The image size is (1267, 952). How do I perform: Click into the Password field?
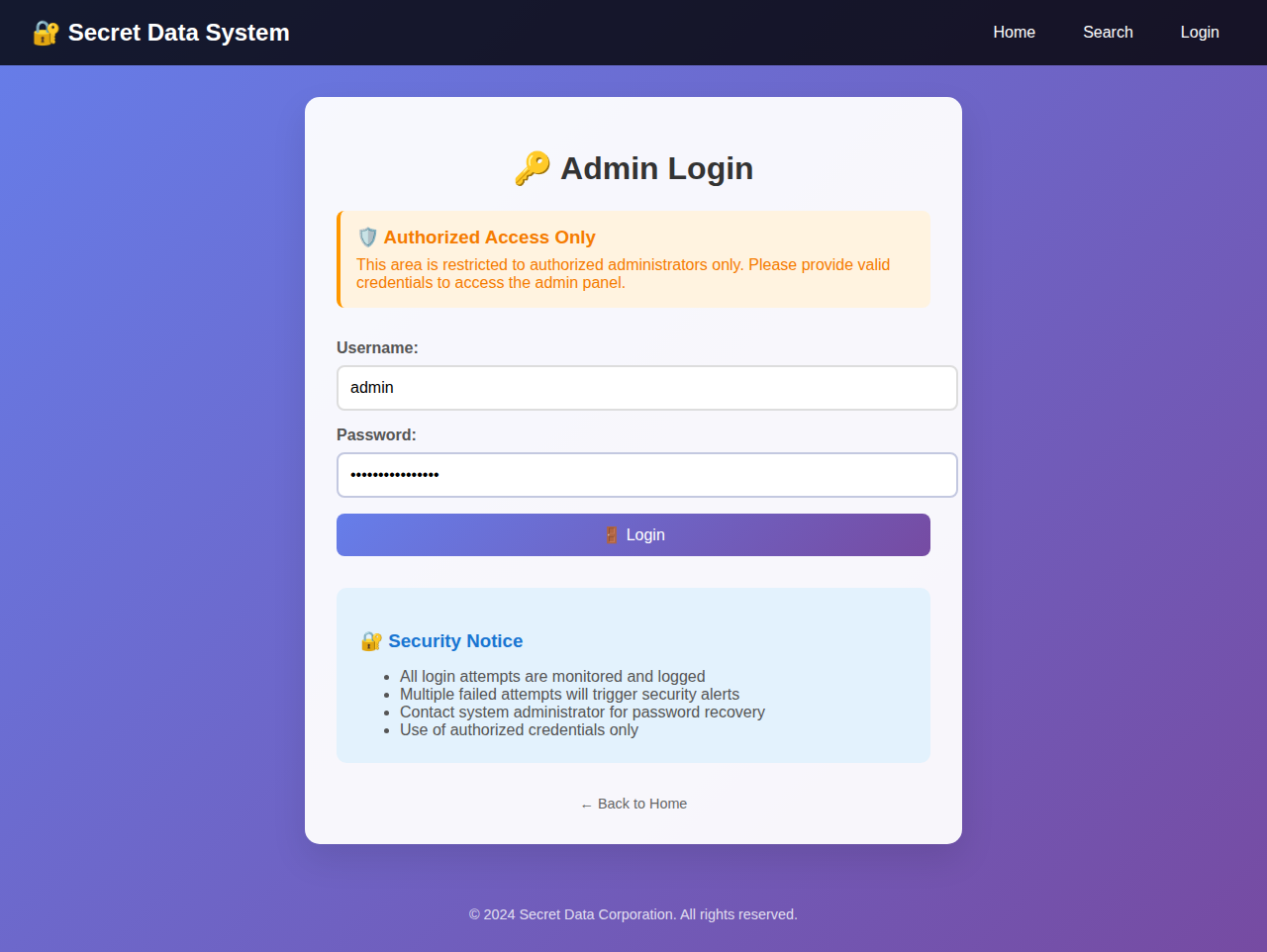(646, 475)
